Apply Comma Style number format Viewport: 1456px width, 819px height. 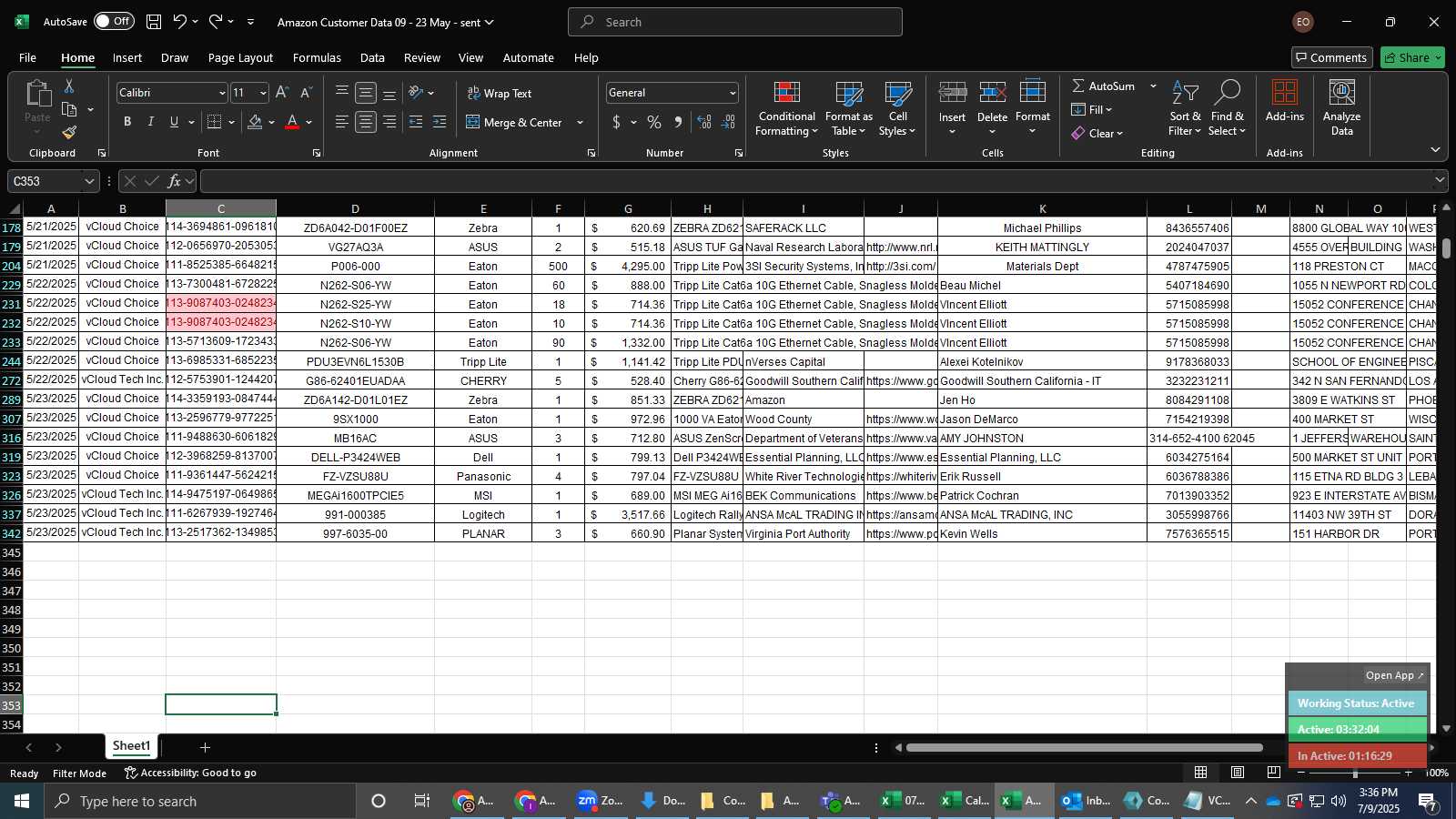pyautogui.click(x=678, y=122)
